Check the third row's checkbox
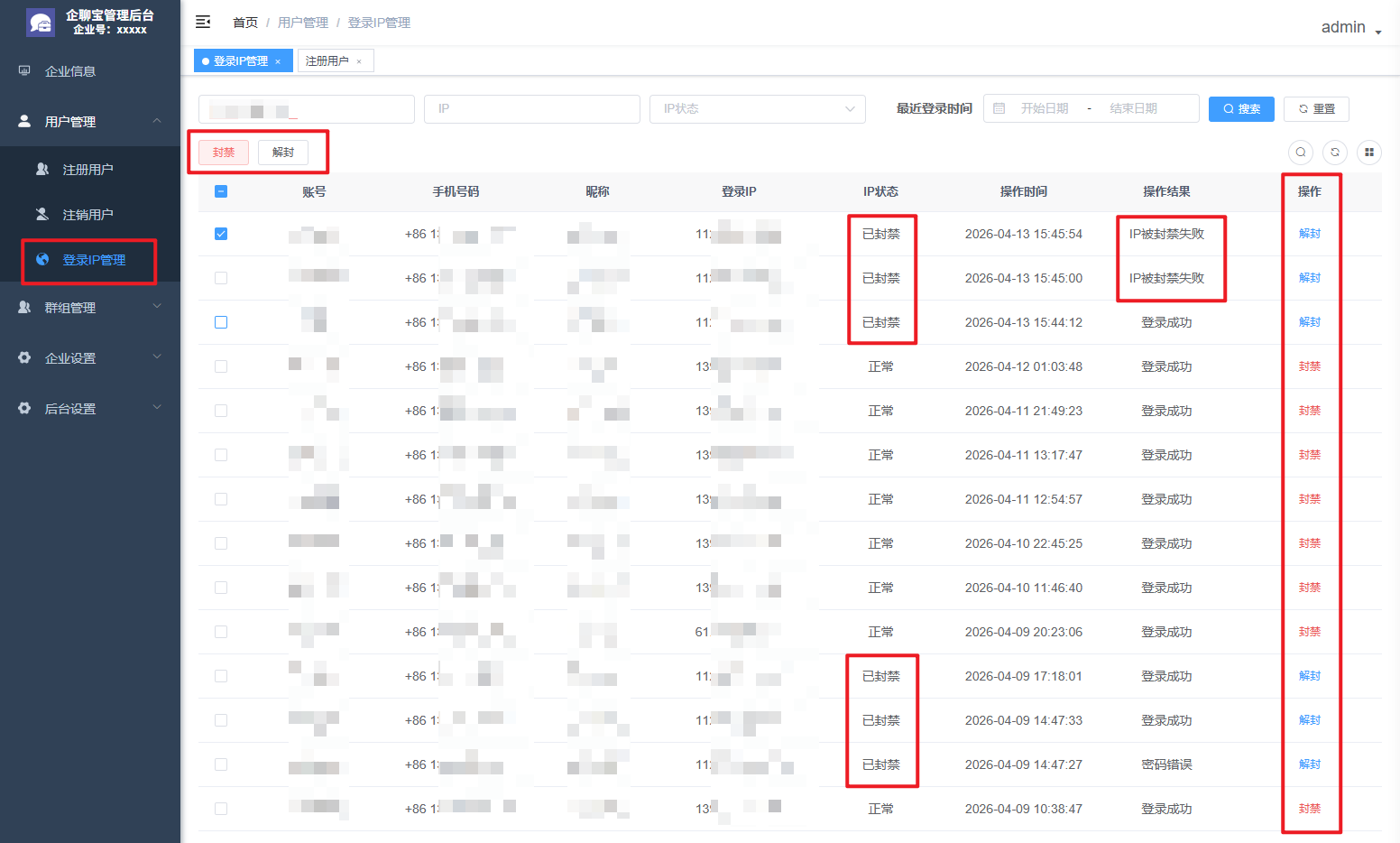Viewport: 1400px width, 843px height. point(221,322)
